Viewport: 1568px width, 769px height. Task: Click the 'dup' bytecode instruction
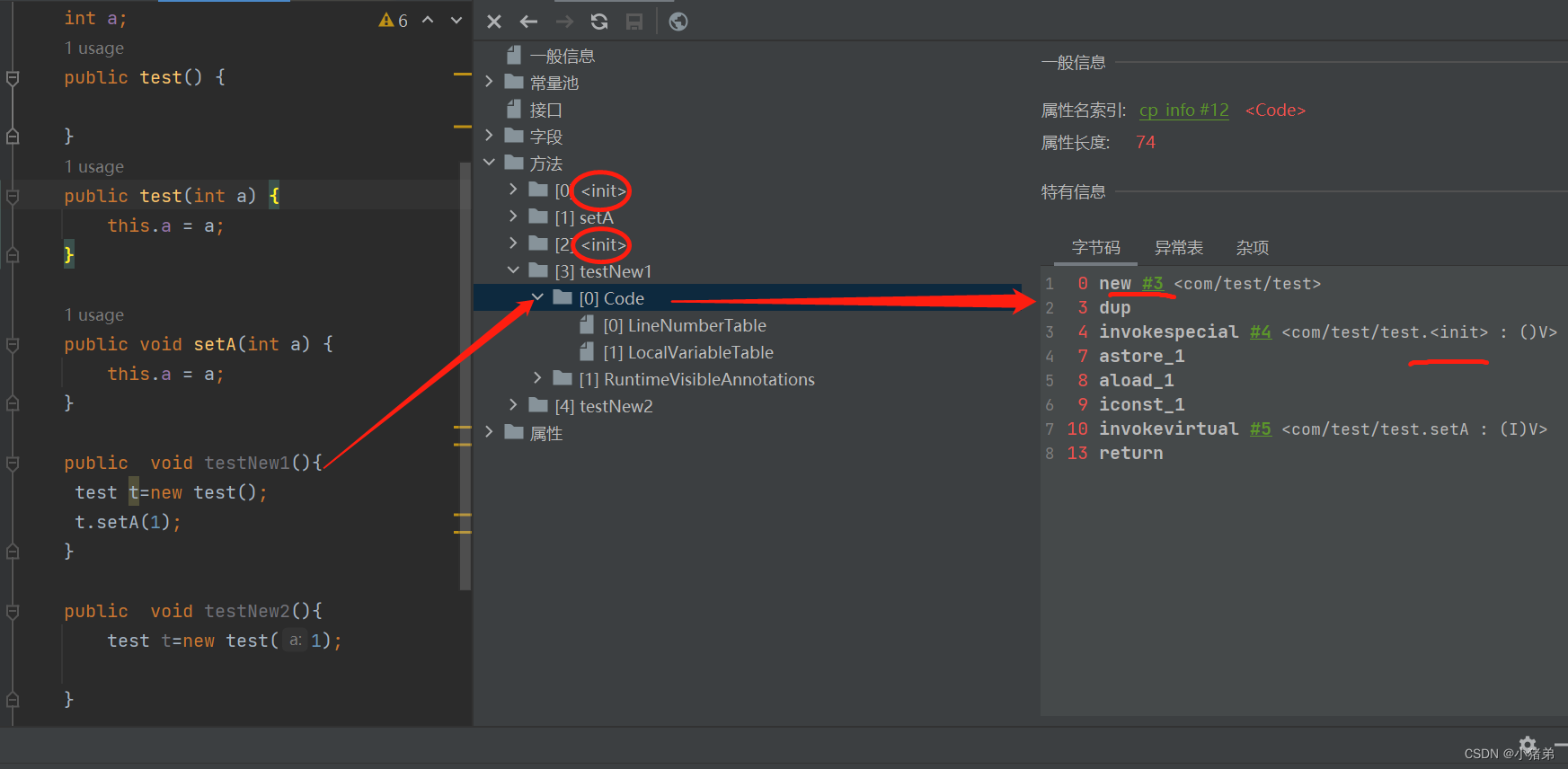(1115, 308)
